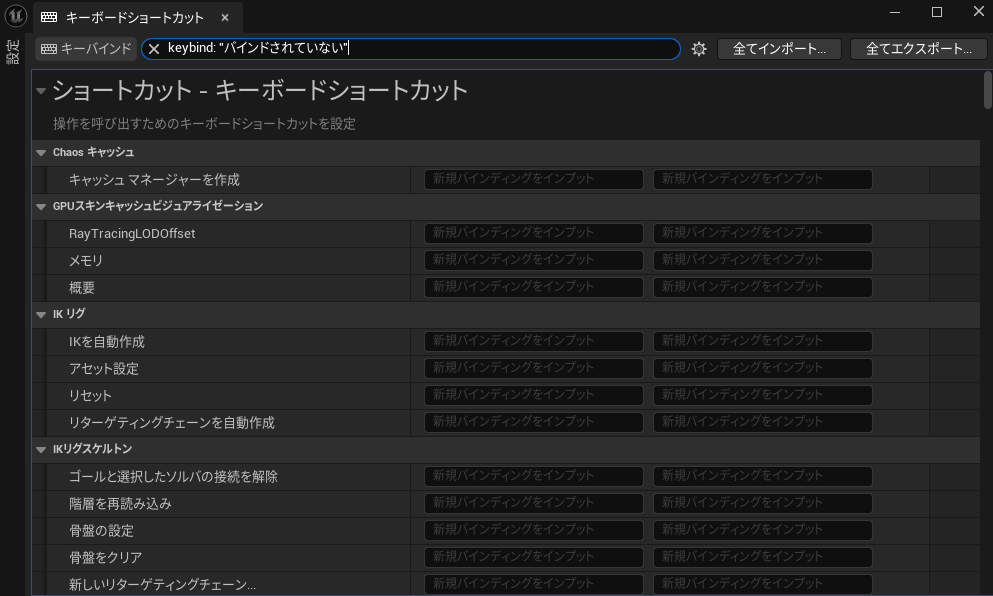
Task: Click the vertical scrollbar thumb
Action: pos(988,90)
